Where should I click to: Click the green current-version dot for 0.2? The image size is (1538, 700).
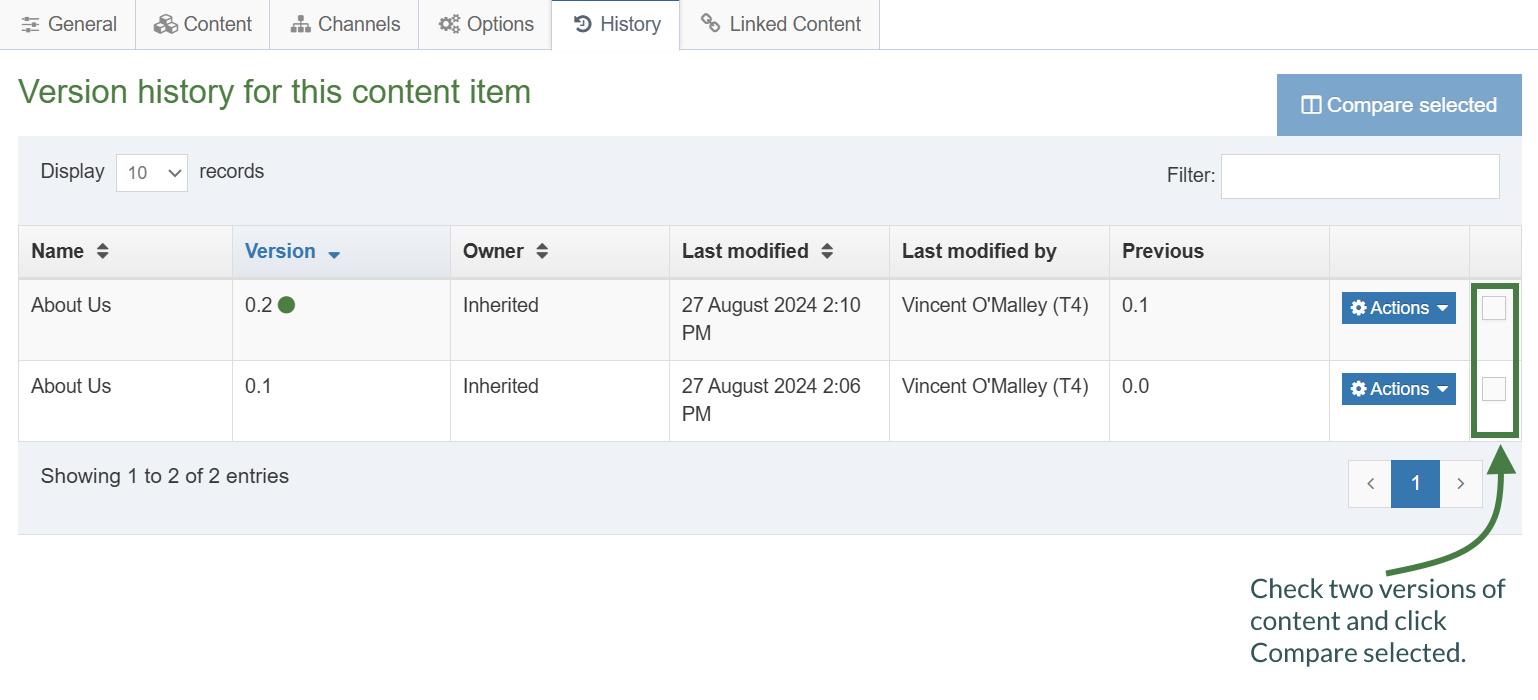[x=286, y=305]
